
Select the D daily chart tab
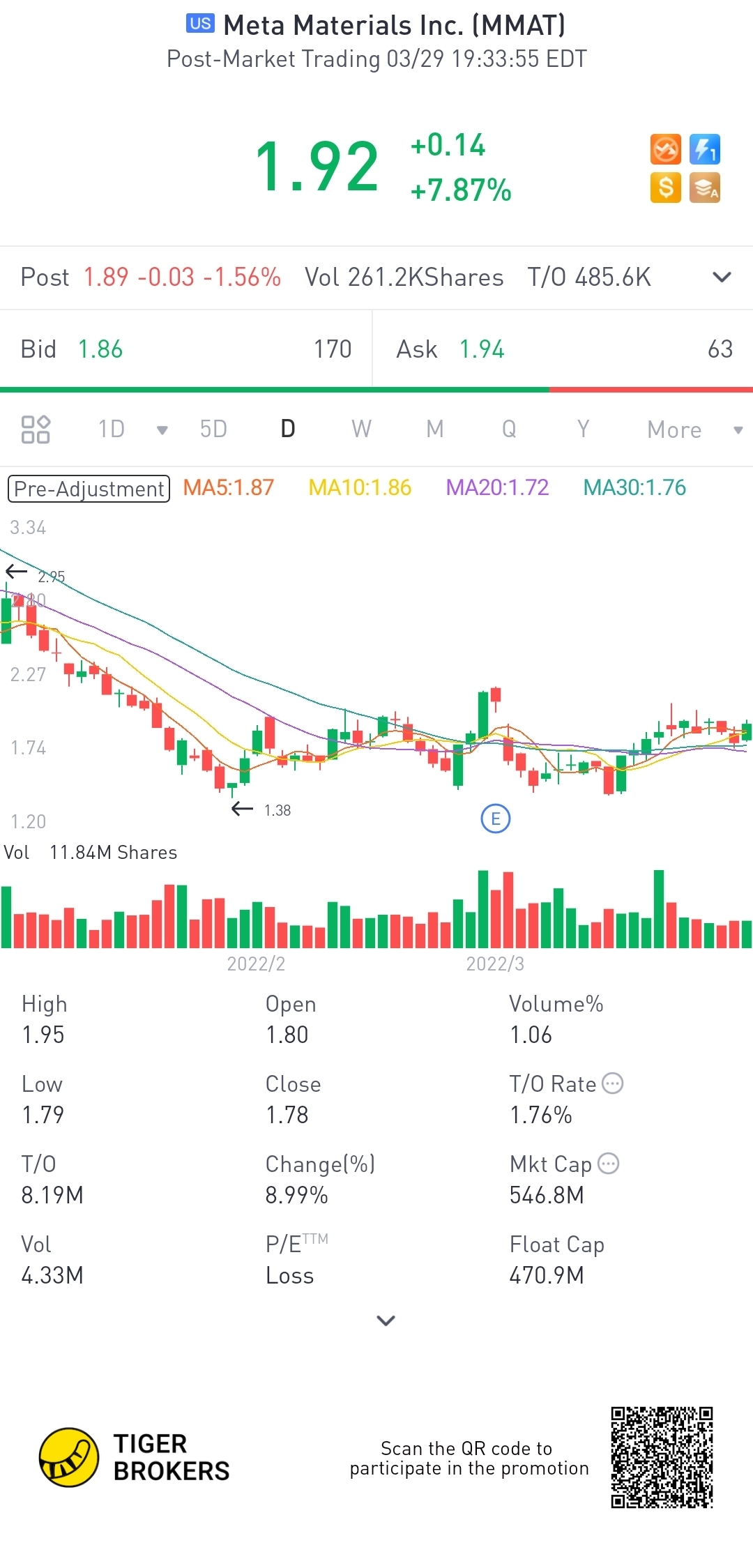pyautogui.click(x=288, y=429)
